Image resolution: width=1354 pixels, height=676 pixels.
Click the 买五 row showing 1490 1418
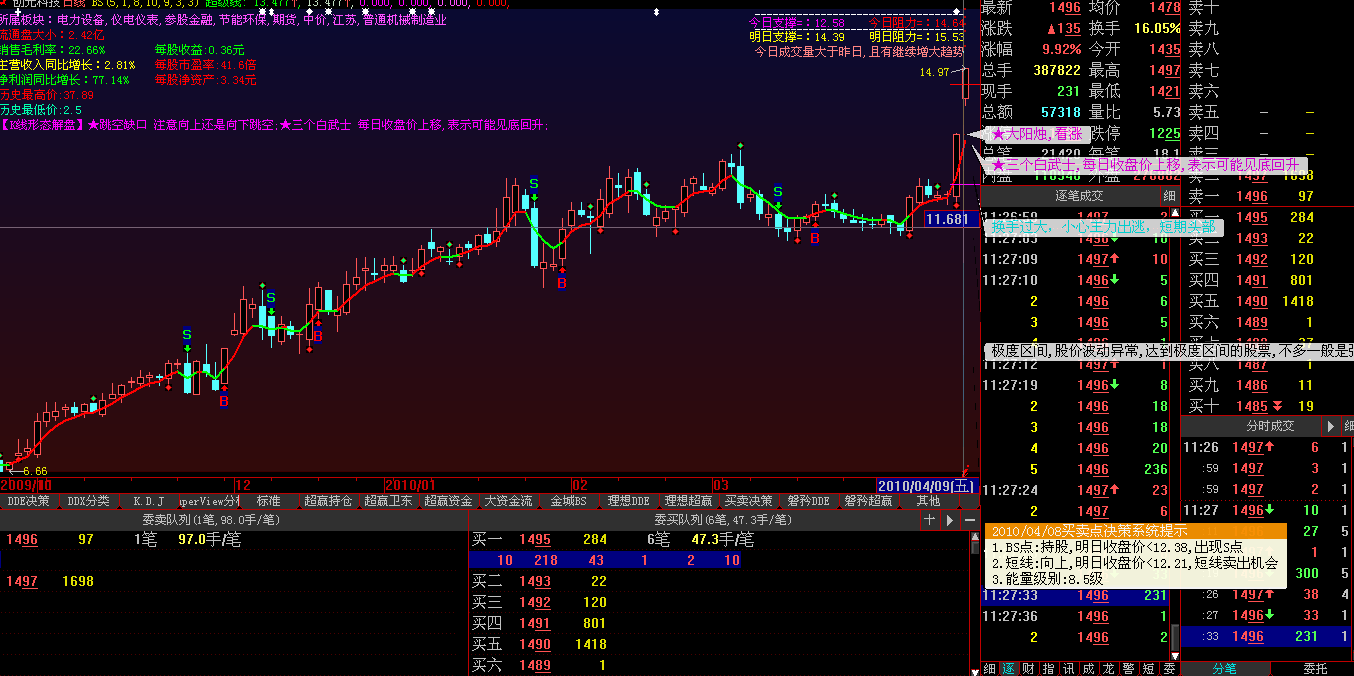point(540,644)
